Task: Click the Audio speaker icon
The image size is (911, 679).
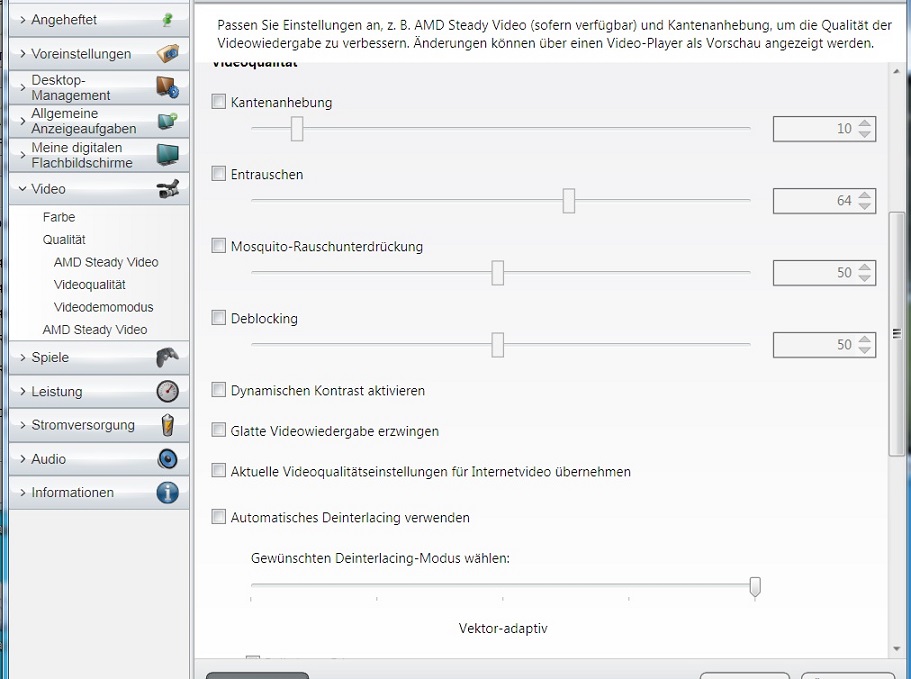Action: point(167,459)
